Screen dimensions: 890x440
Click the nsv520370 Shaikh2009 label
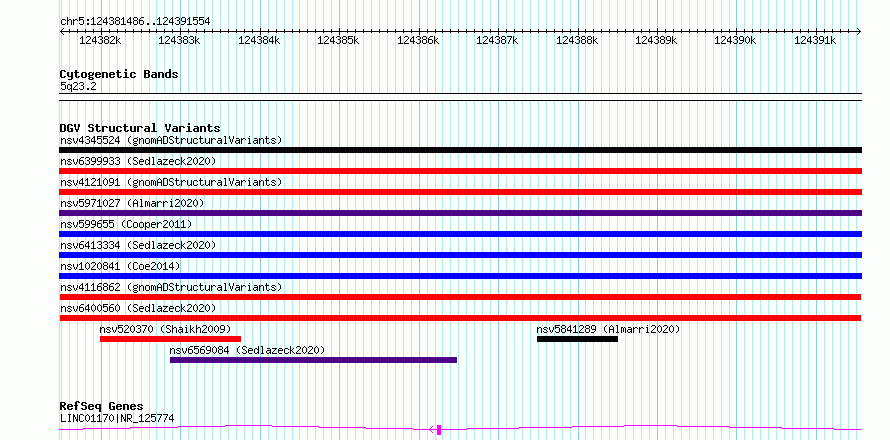point(165,329)
